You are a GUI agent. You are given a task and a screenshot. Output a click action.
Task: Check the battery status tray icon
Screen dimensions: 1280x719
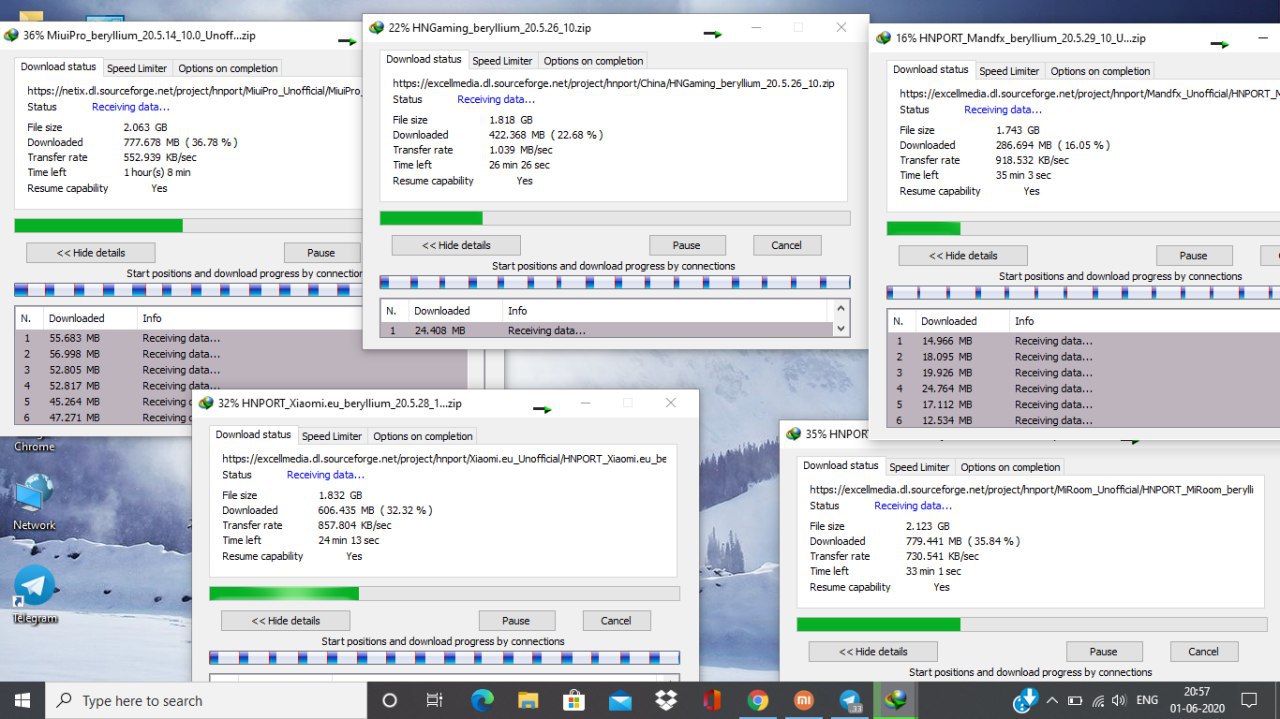point(1075,700)
